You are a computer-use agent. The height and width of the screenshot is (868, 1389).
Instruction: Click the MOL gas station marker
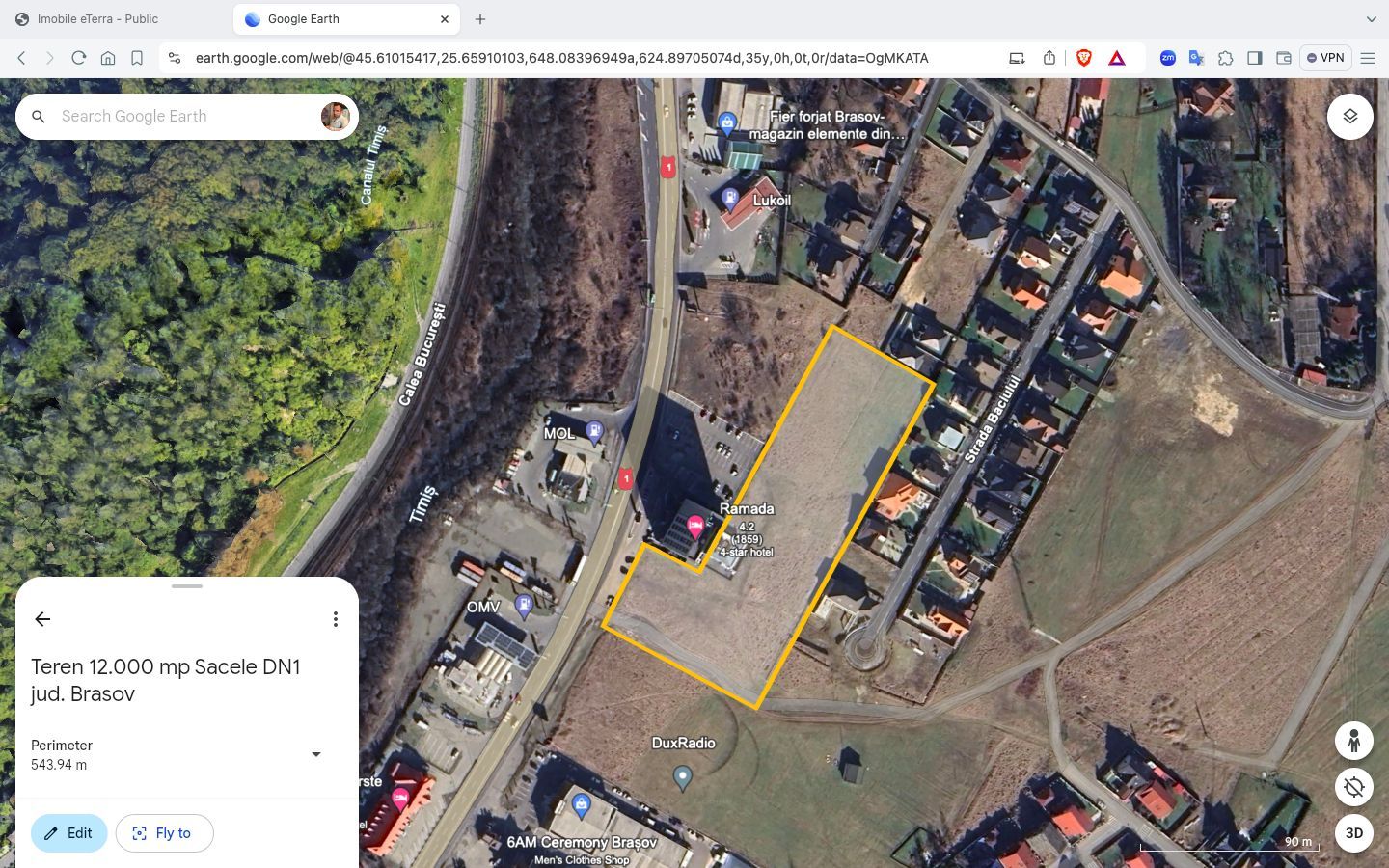594,432
